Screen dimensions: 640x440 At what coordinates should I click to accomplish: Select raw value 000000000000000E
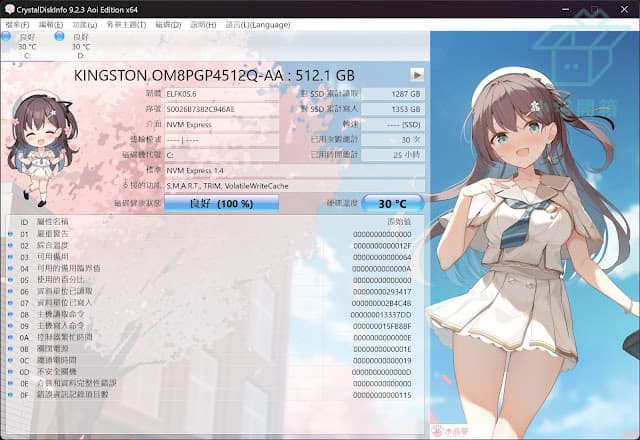pyautogui.click(x=382, y=338)
